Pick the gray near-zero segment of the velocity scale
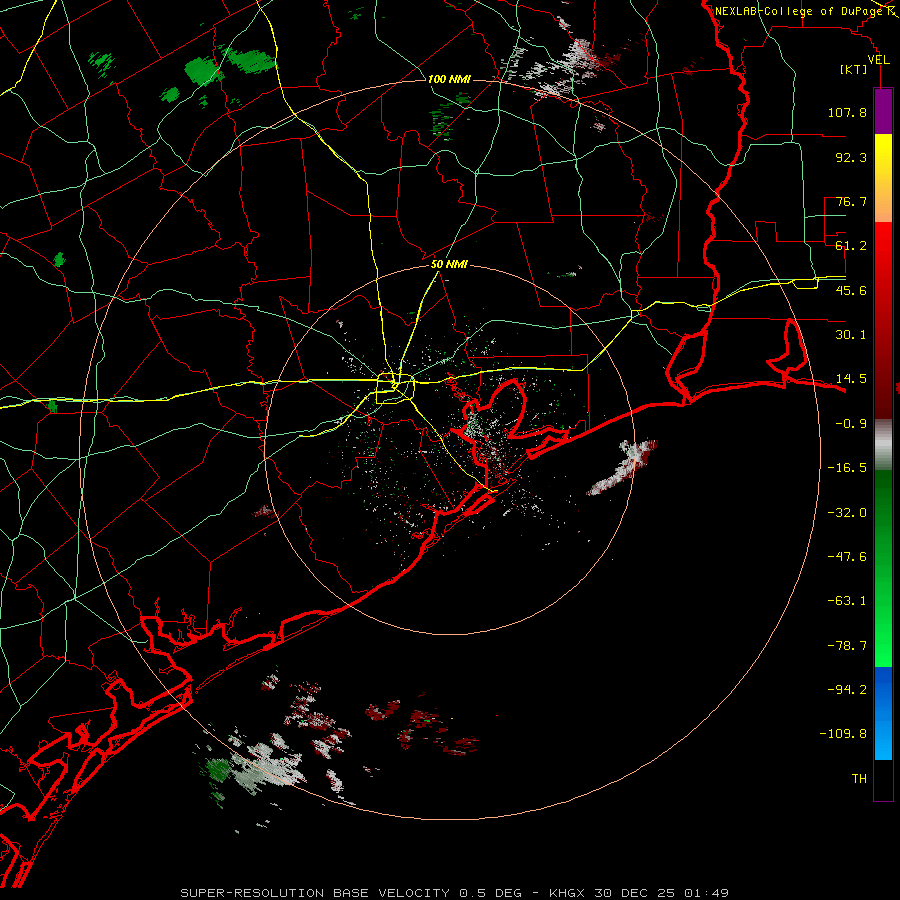Viewport: 900px width, 900px height. pos(883,444)
